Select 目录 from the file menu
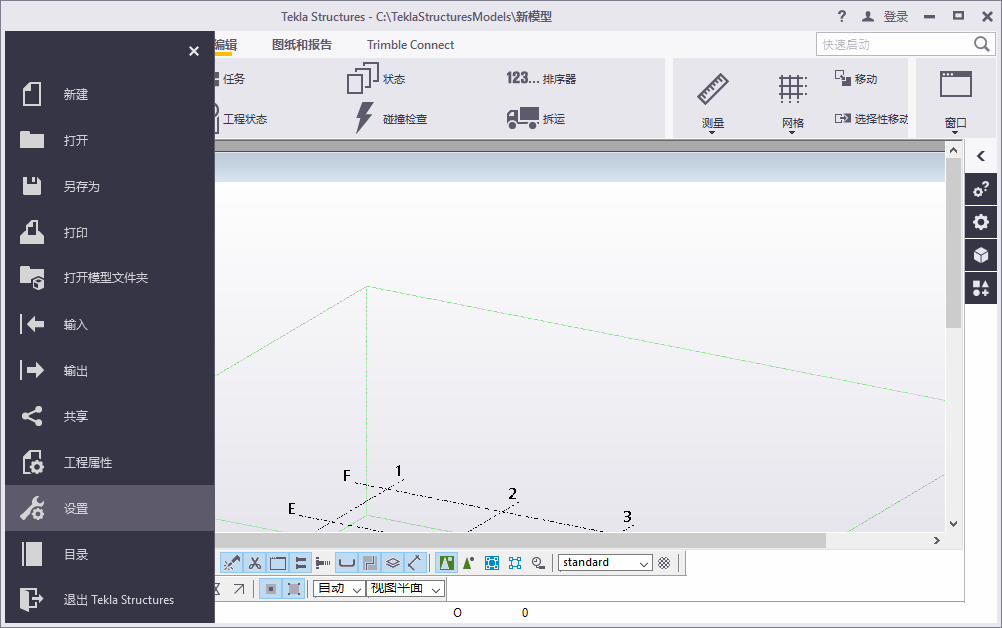1002x628 pixels. pos(110,555)
